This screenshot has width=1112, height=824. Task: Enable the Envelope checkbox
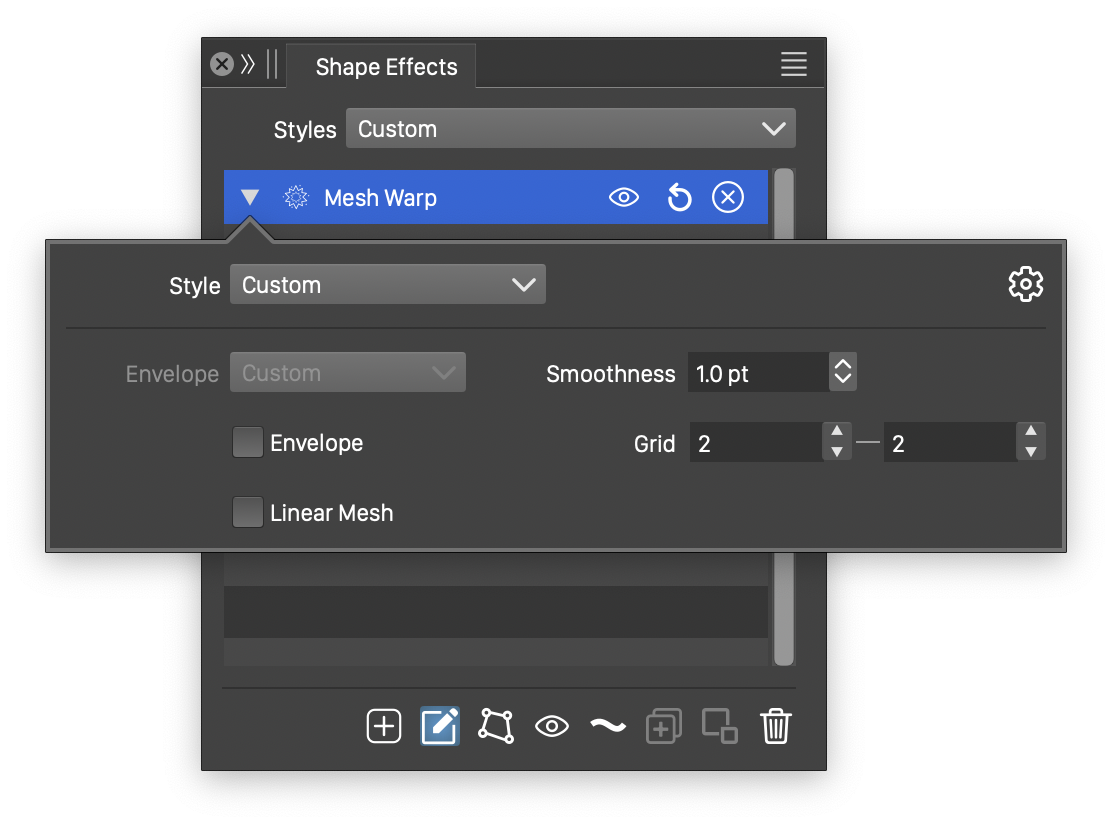pyautogui.click(x=247, y=443)
